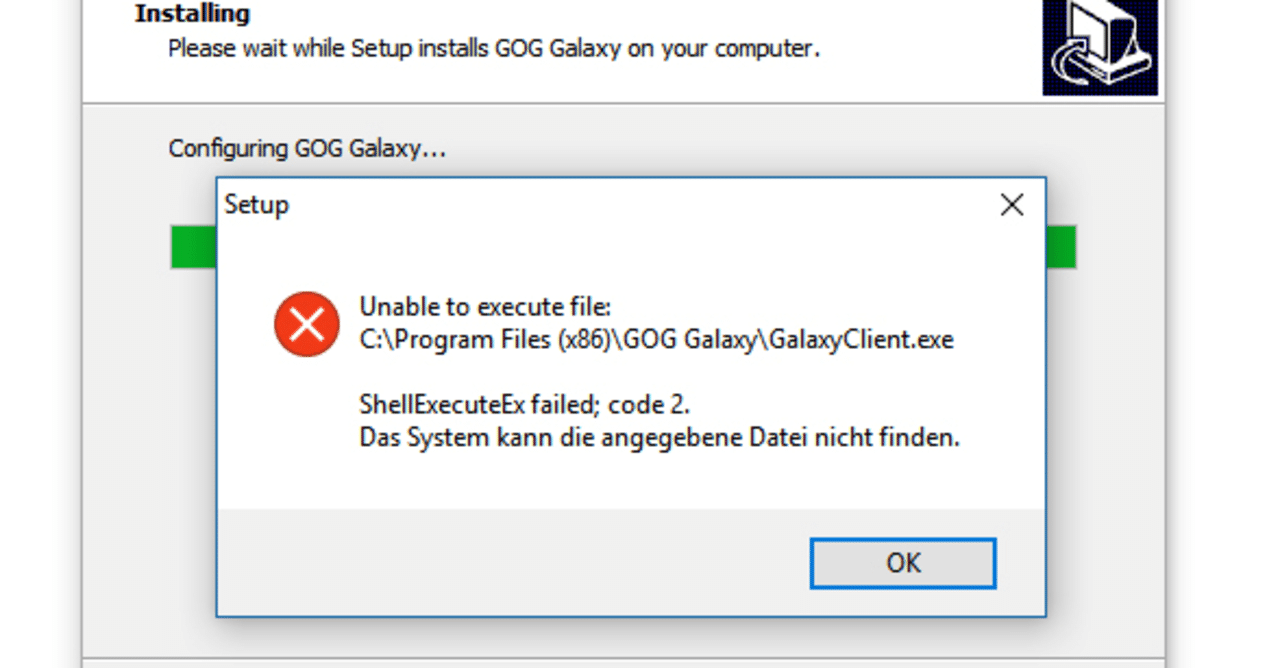
Task: Click the Configuring GOG Galaxy status text
Action: [x=306, y=147]
